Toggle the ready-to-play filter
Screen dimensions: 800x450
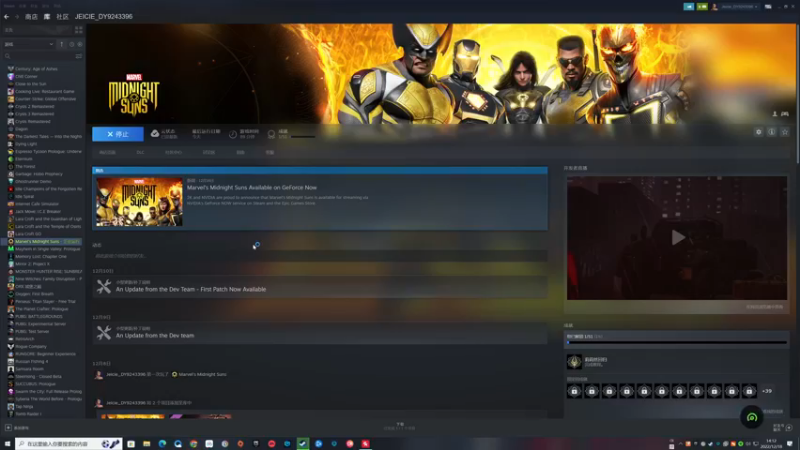pyautogui.click(x=80, y=44)
